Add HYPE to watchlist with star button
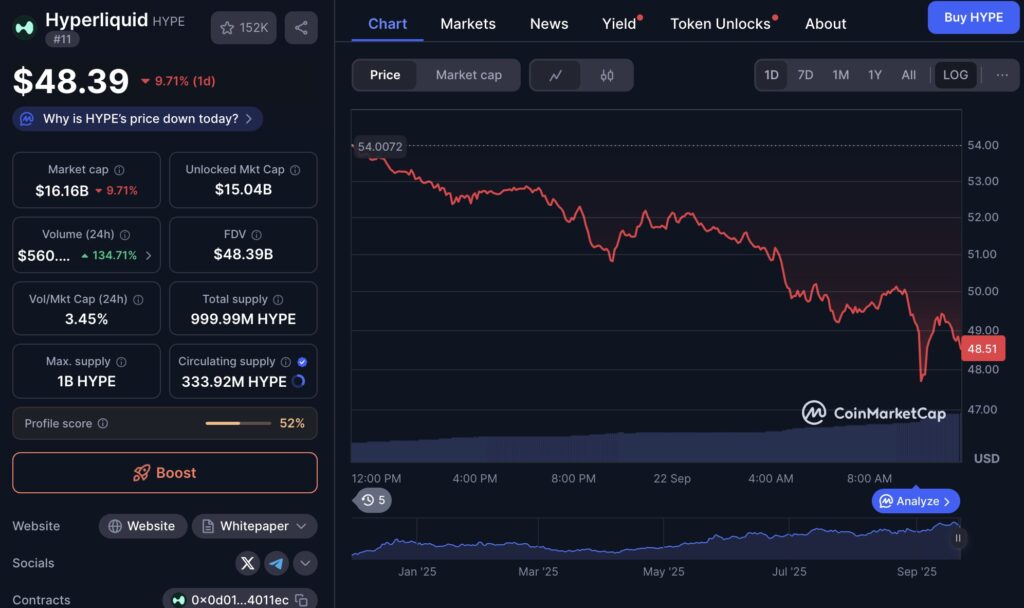Image resolution: width=1024 pixels, height=608 pixels. coord(244,27)
